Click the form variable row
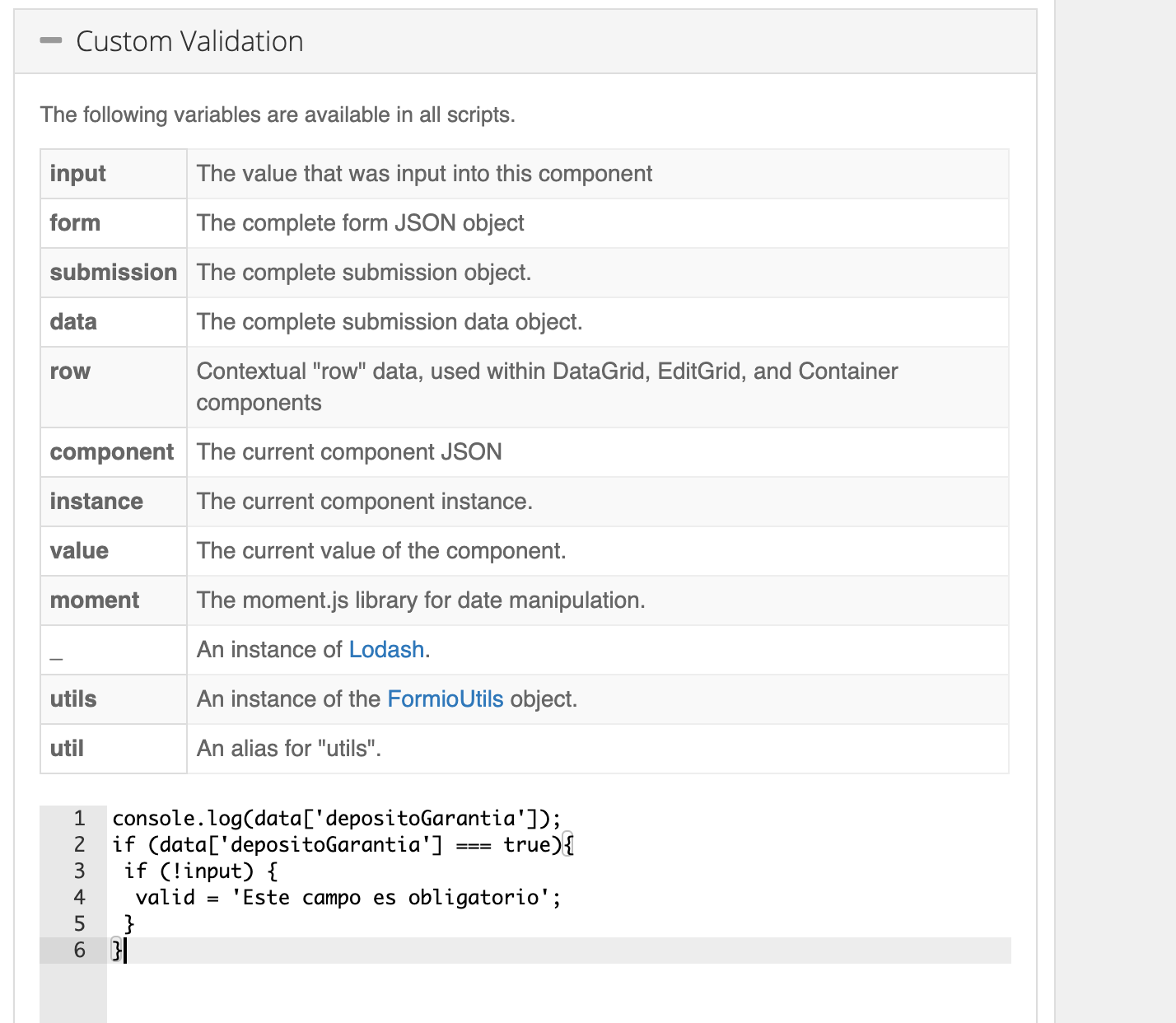Image resolution: width=1176 pixels, height=1023 pixels. tap(75, 222)
